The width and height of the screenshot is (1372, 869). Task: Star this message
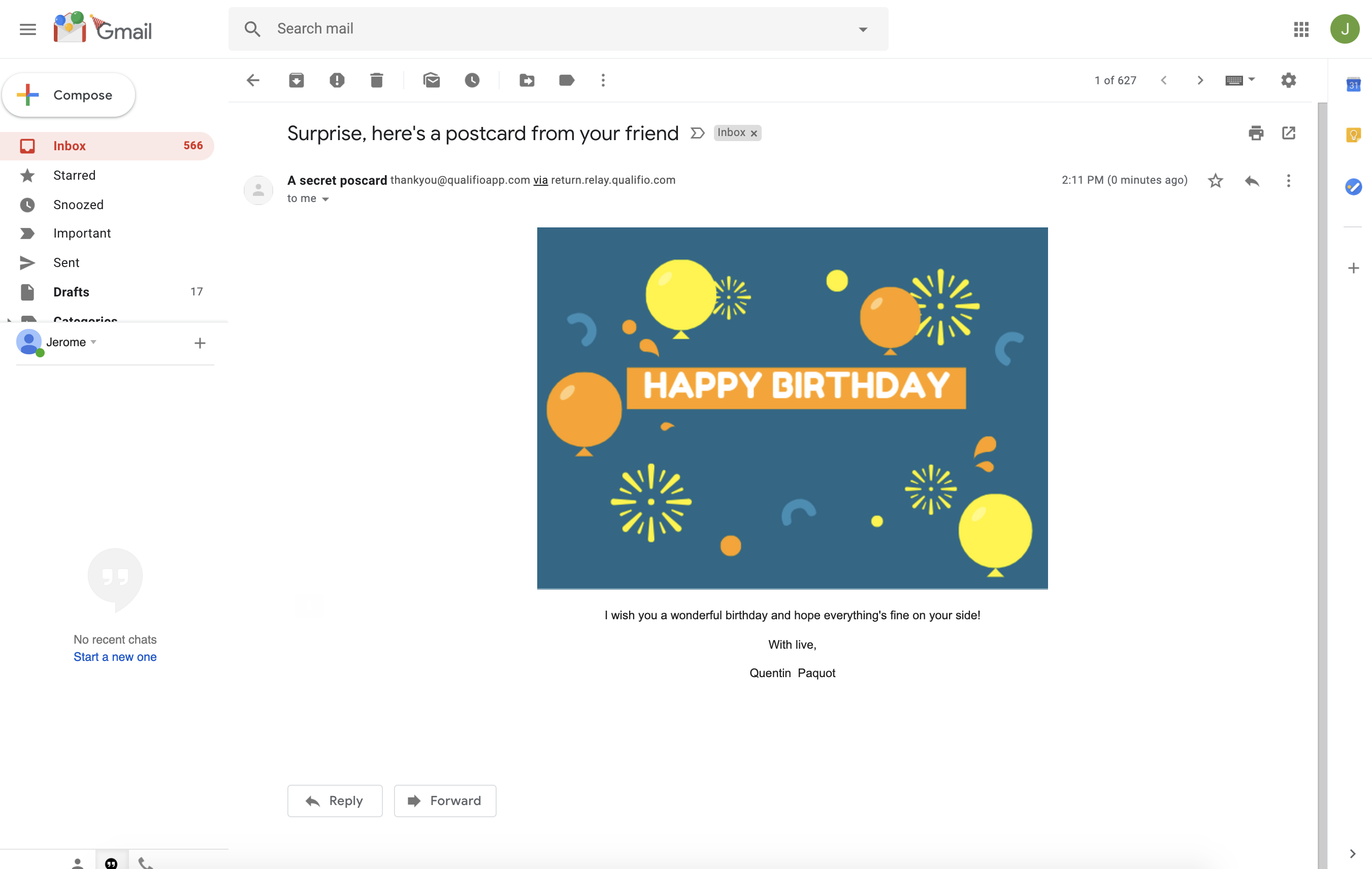click(x=1215, y=181)
